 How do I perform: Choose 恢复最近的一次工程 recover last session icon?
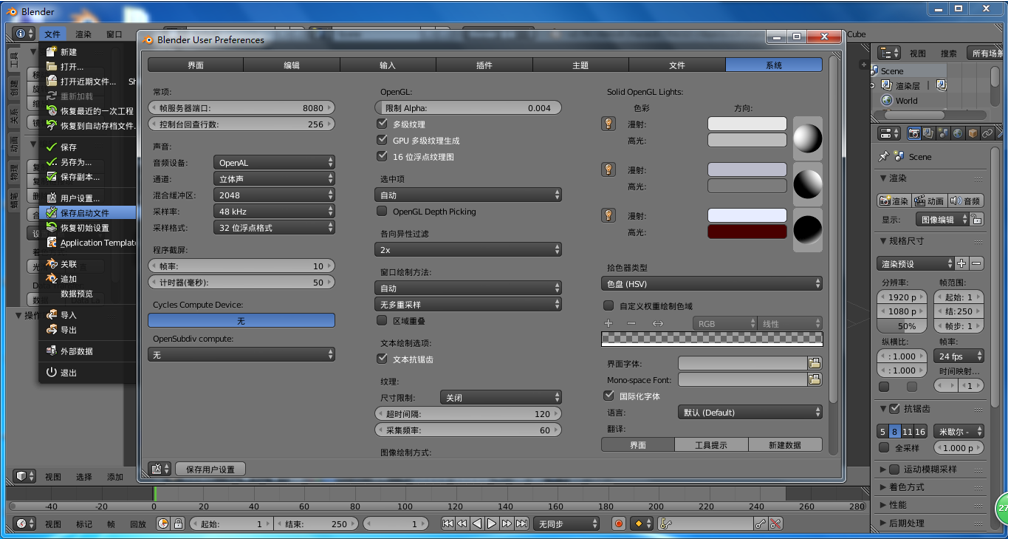(51, 111)
